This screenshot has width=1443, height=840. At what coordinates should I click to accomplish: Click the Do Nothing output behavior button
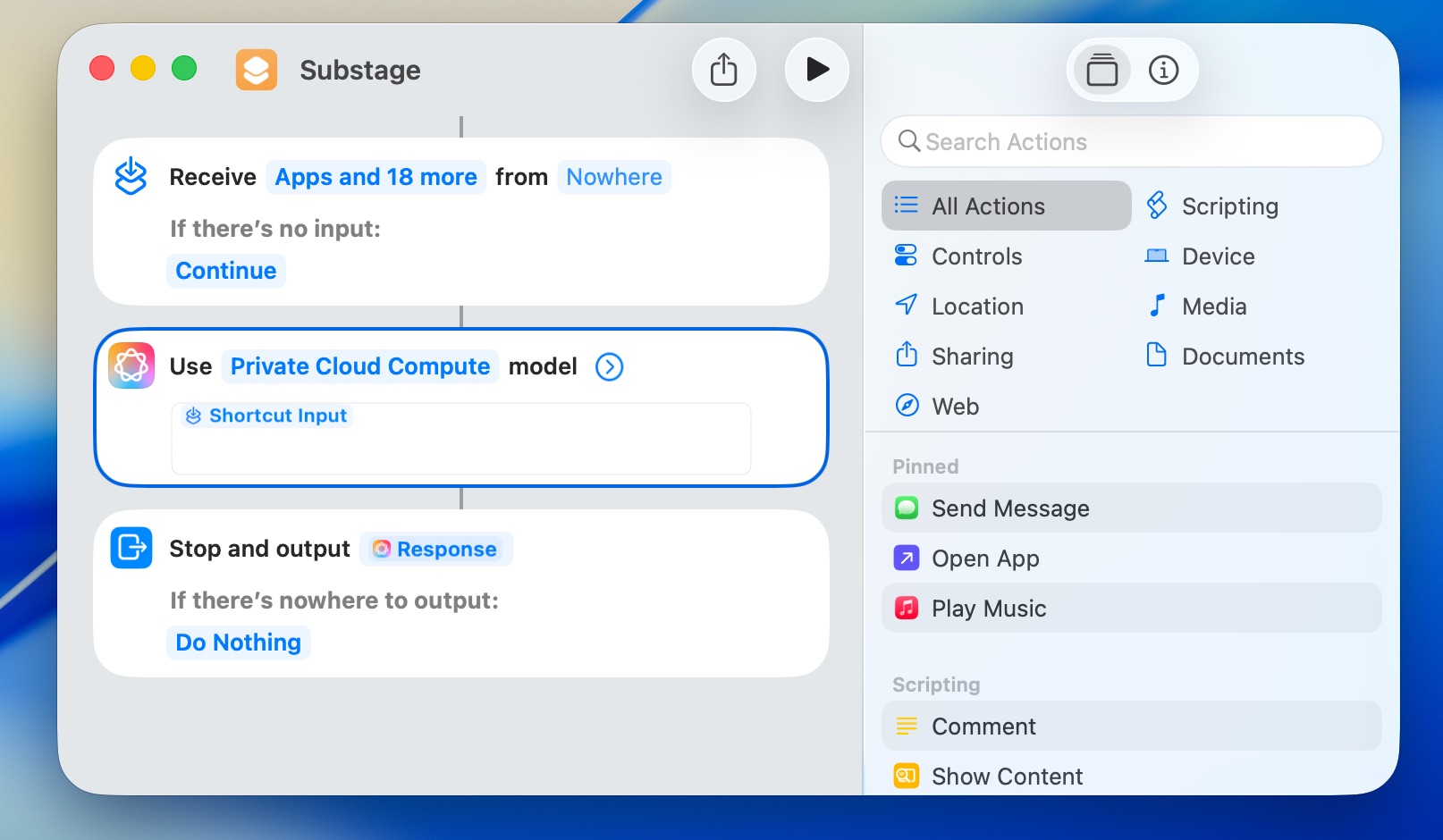pos(238,642)
